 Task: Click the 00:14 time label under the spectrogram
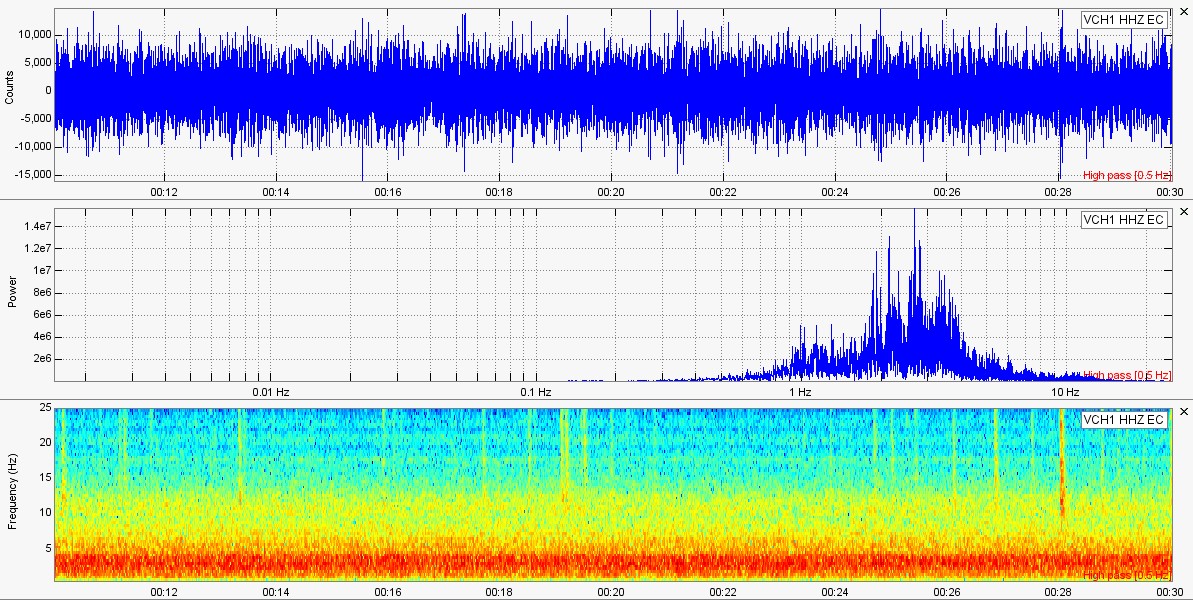(275, 592)
